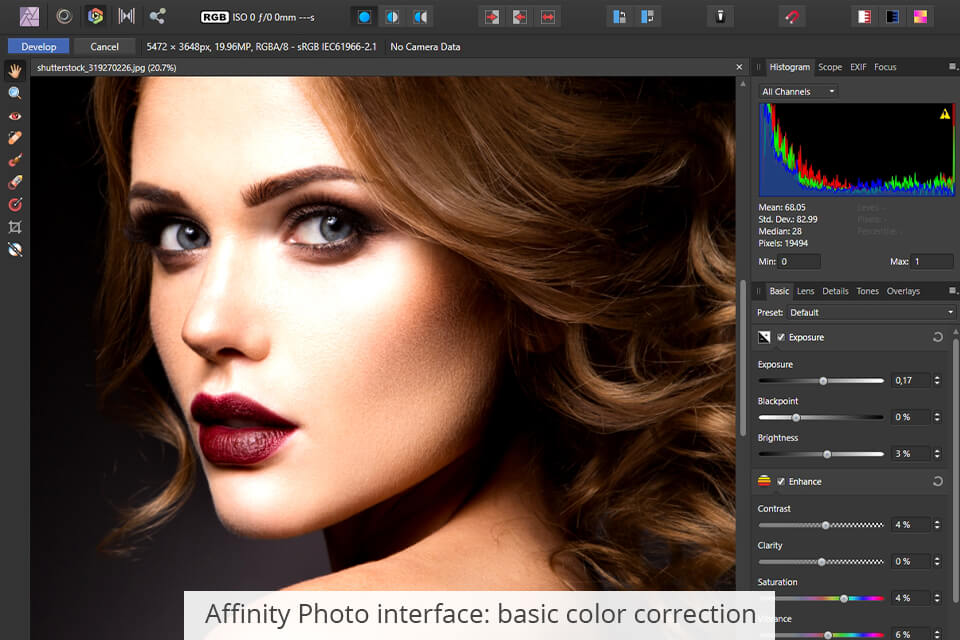The height and width of the screenshot is (640, 960).
Task: Reset the Exposure section
Action: (937, 337)
